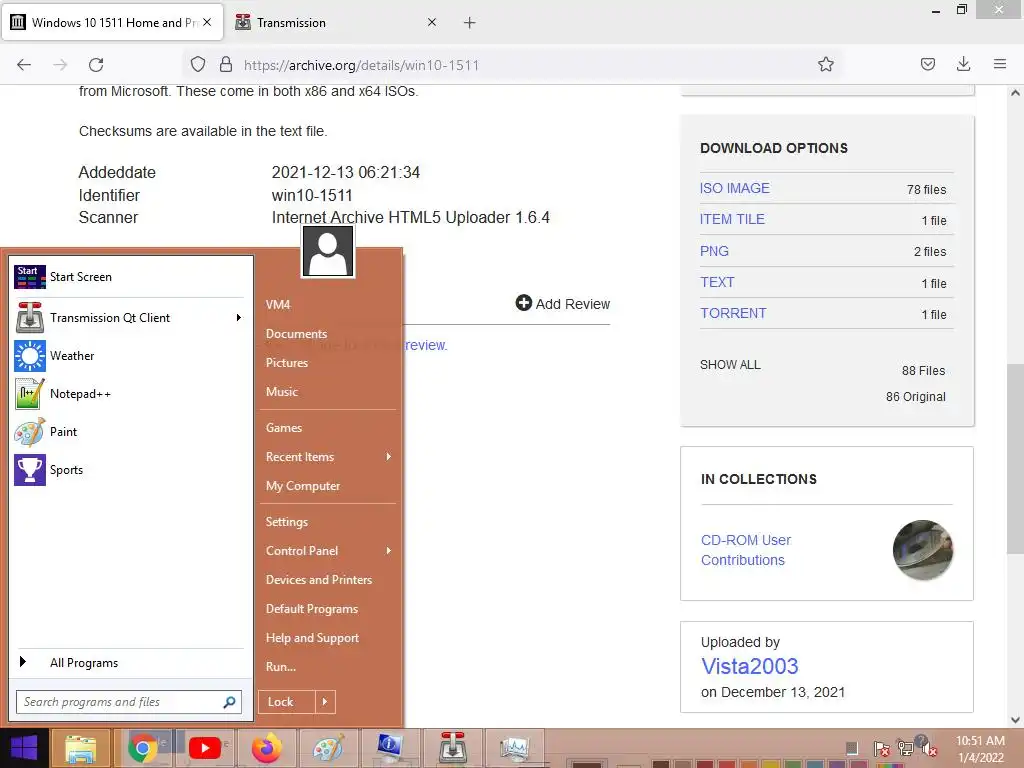1024x768 pixels.
Task: Switch to Firefox on taskbar
Action: click(x=266, y=748)
